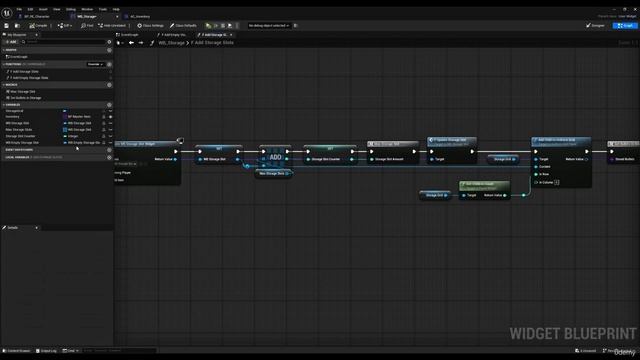
Task: Click navigate forward arrow in graph
Action: (x=141, y=43)
